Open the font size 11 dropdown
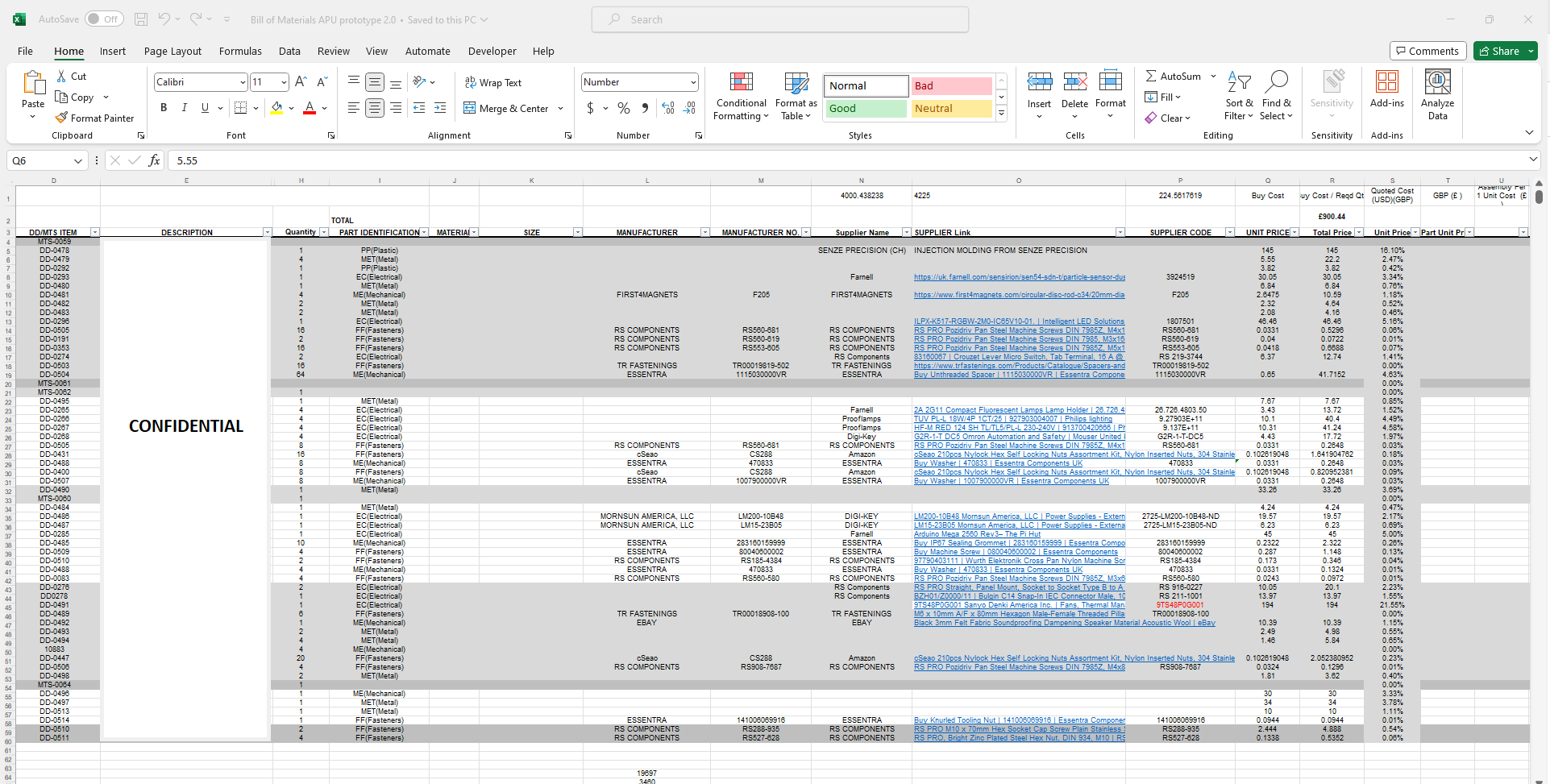The width and height of the screenshot is (1550, 784). click(x=284, y=82)
